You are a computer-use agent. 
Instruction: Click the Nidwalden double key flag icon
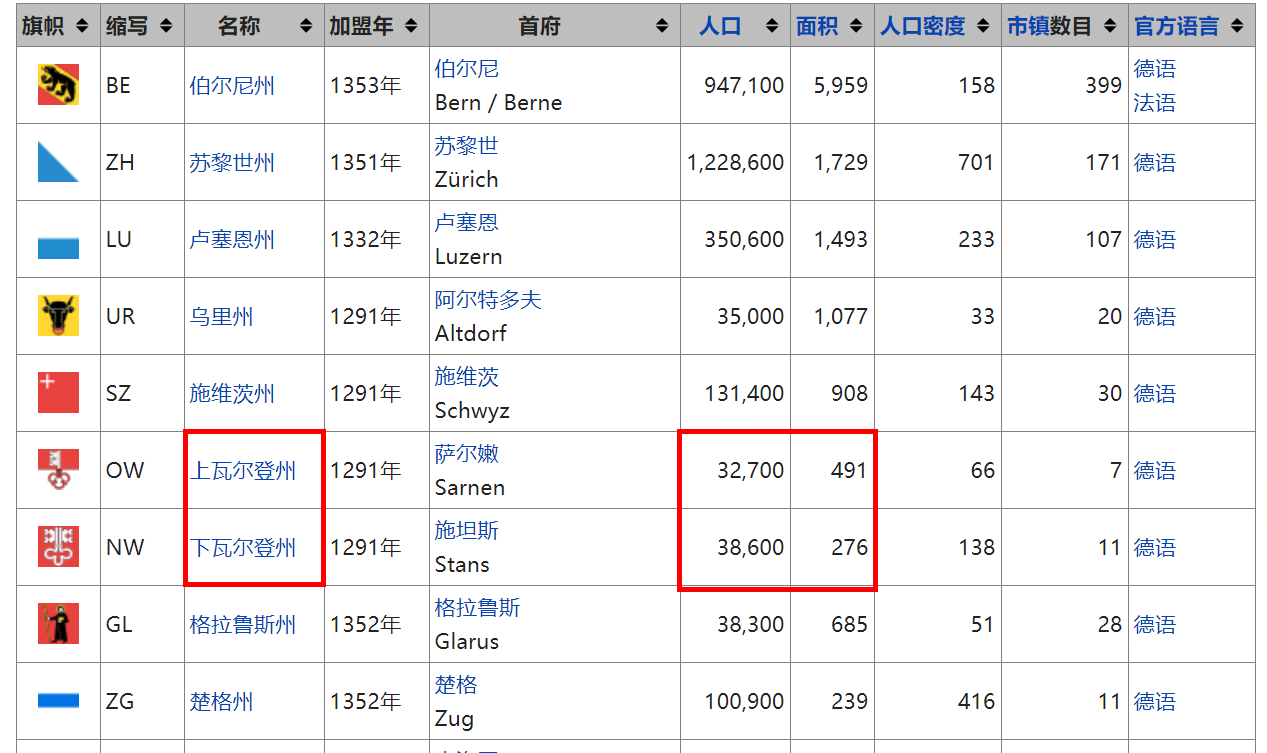58,547
